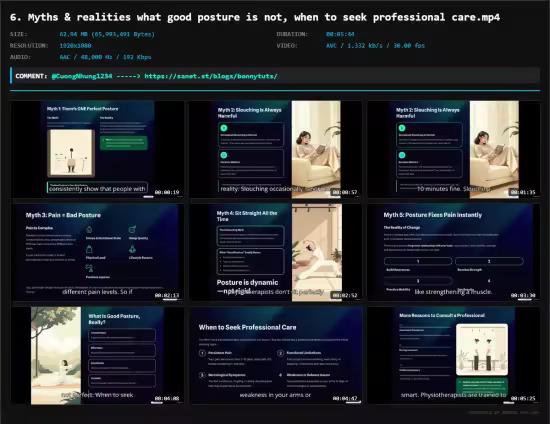The image size is (550, 424).
Task: Click the Physical Load weight icon
Action: click(89, 249)
